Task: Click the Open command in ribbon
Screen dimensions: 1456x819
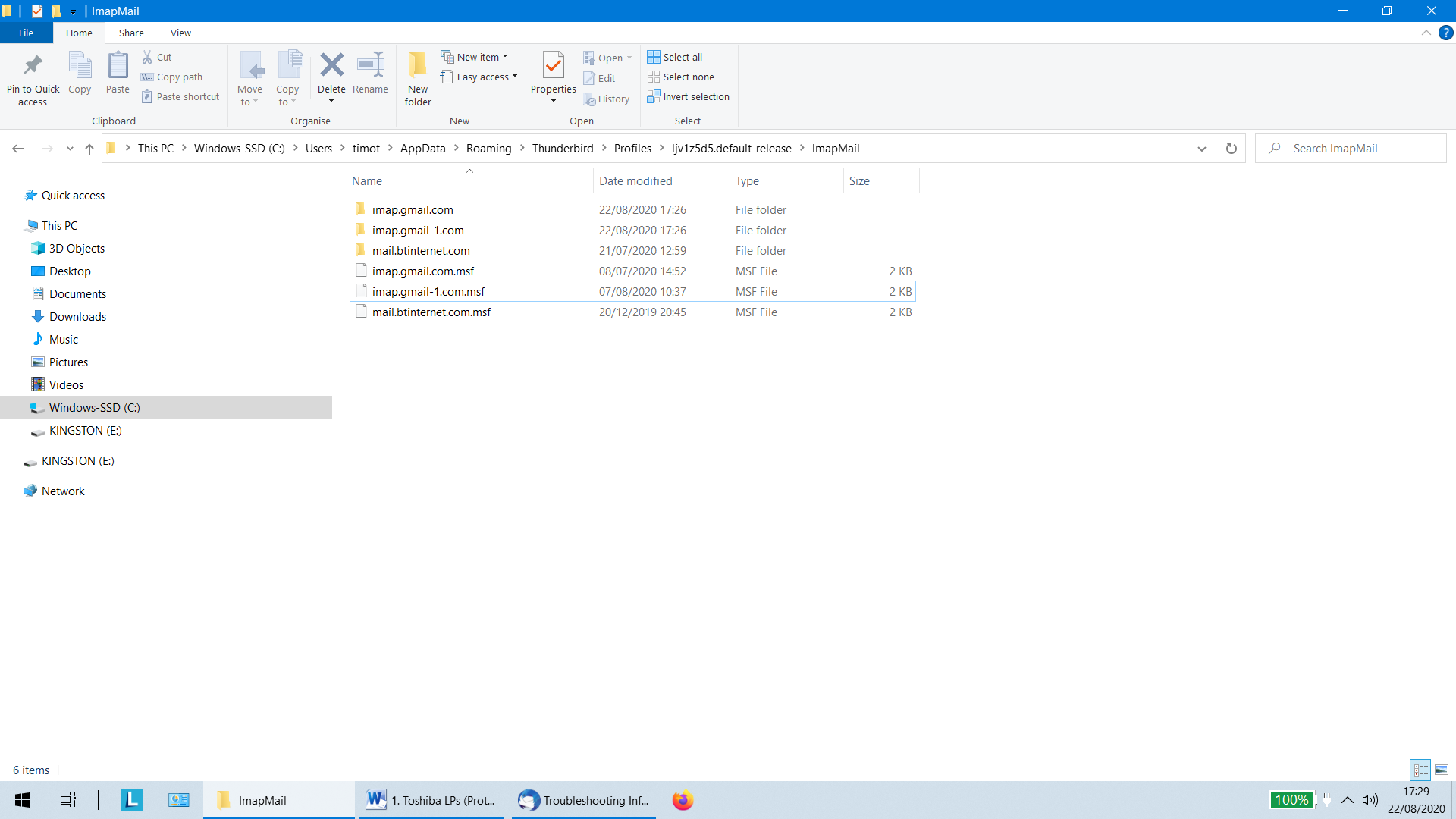Action: click(x=607, y=58)
